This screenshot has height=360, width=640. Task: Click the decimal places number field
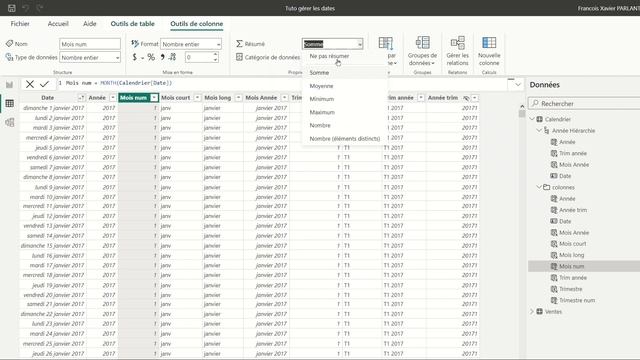(199, 57)
